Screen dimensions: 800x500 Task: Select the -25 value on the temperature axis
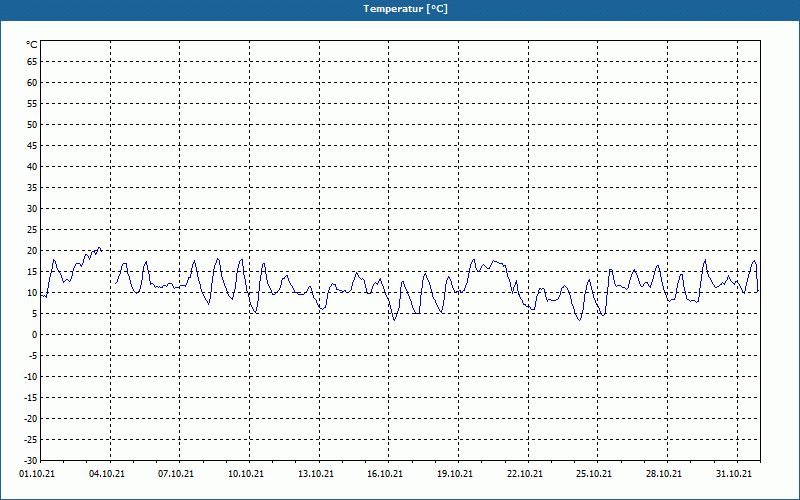click(31, 440)
